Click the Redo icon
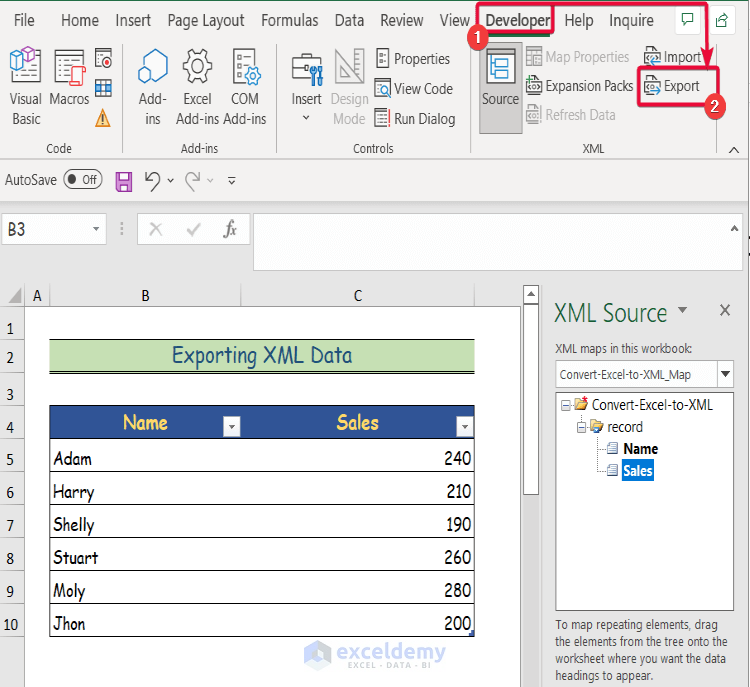This screenshot has width=750, height=687. (x=193, y=181)
